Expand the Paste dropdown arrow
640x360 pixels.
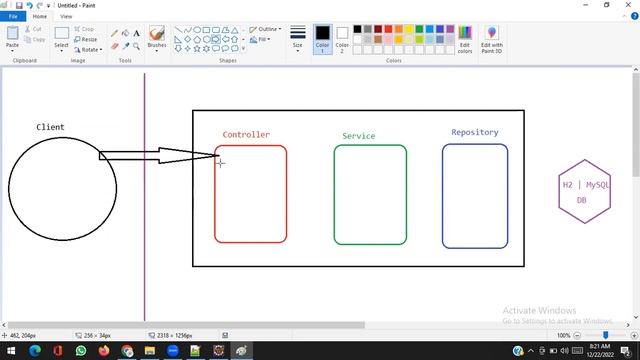(12, 51)
